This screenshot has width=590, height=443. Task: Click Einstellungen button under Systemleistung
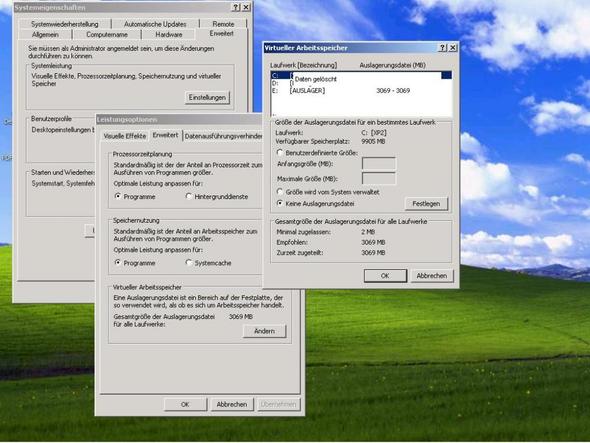(x=207, y=97)
